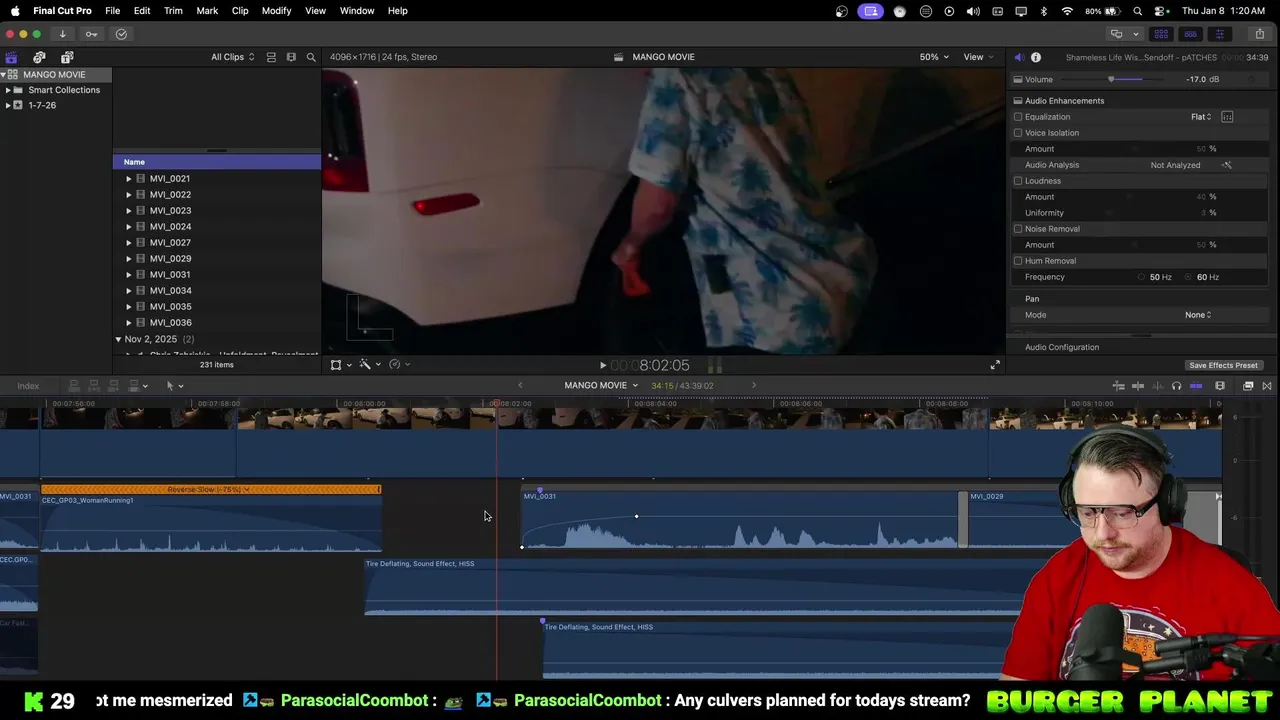Open the Equalization Flat preset dropdown
This screenshot has width=1280, height=720.
[x=1201, y=117]
